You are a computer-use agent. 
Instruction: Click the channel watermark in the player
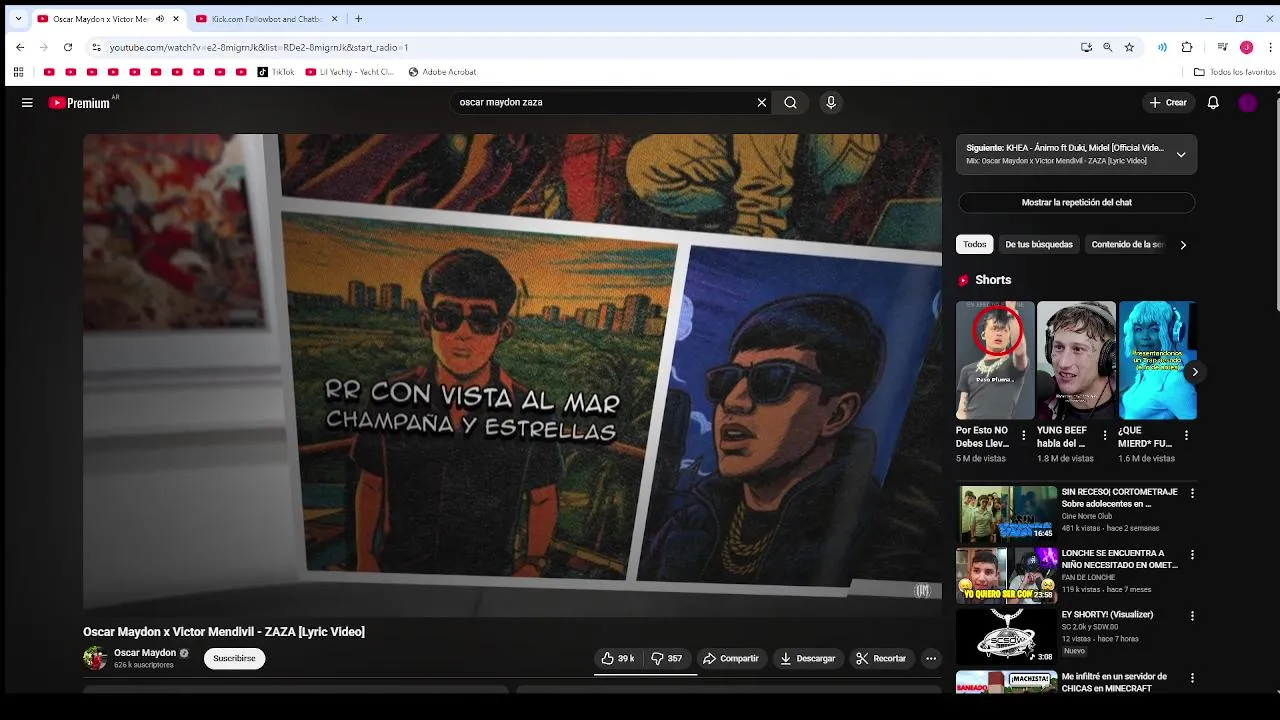pyautogui.click(x=922, y=590)
